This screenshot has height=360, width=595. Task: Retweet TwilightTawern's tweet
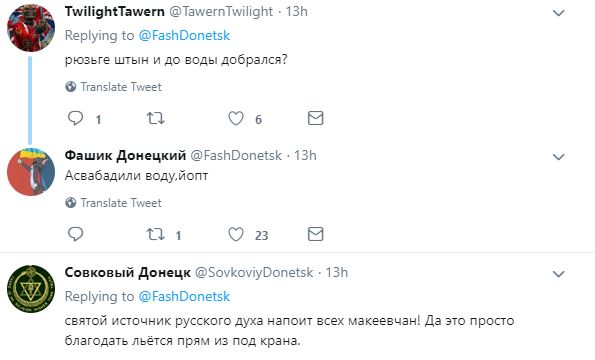pyautogui.click(x=156, y=118)
